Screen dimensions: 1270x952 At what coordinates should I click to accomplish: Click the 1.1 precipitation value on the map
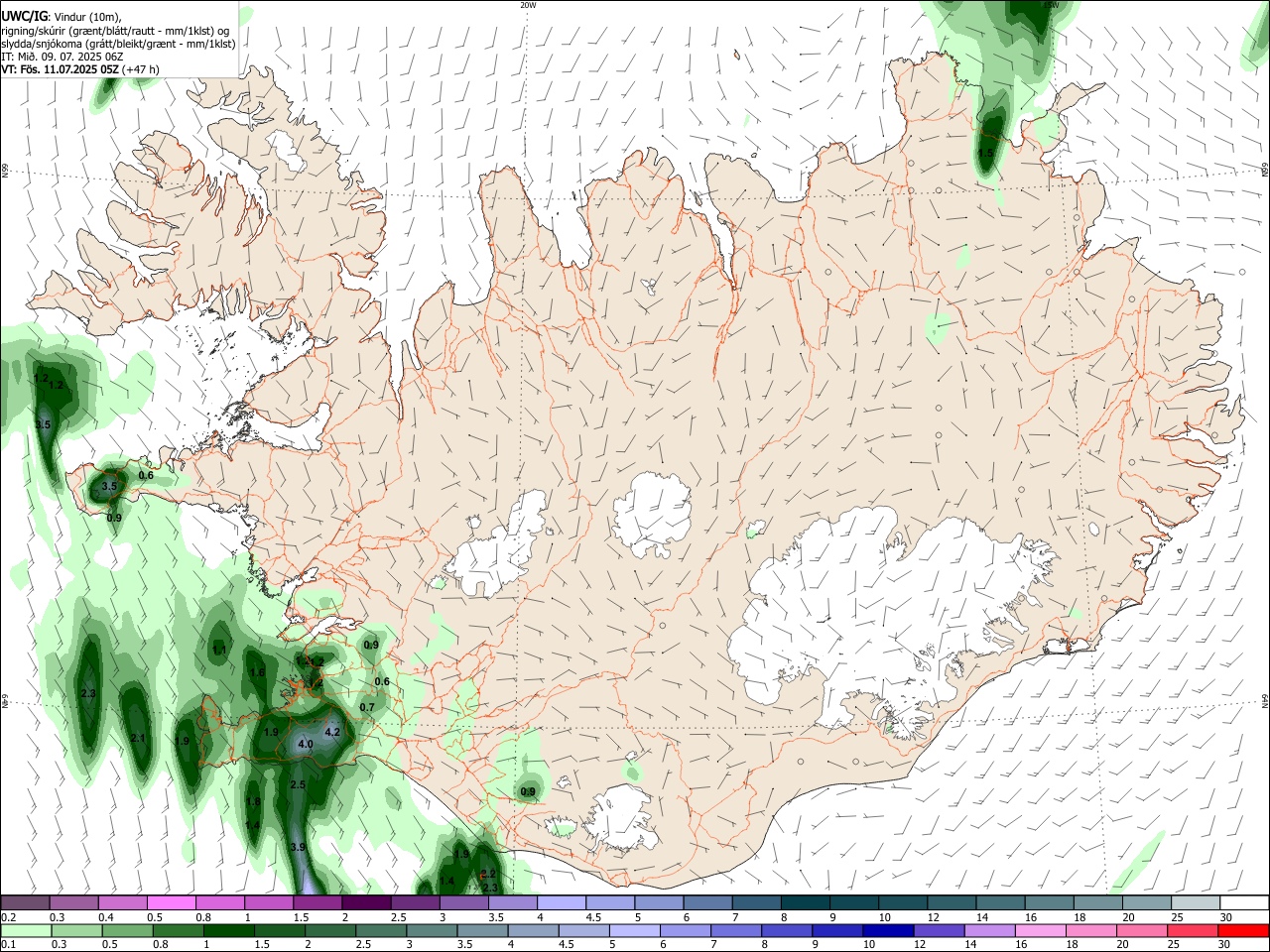click(219, 650)
